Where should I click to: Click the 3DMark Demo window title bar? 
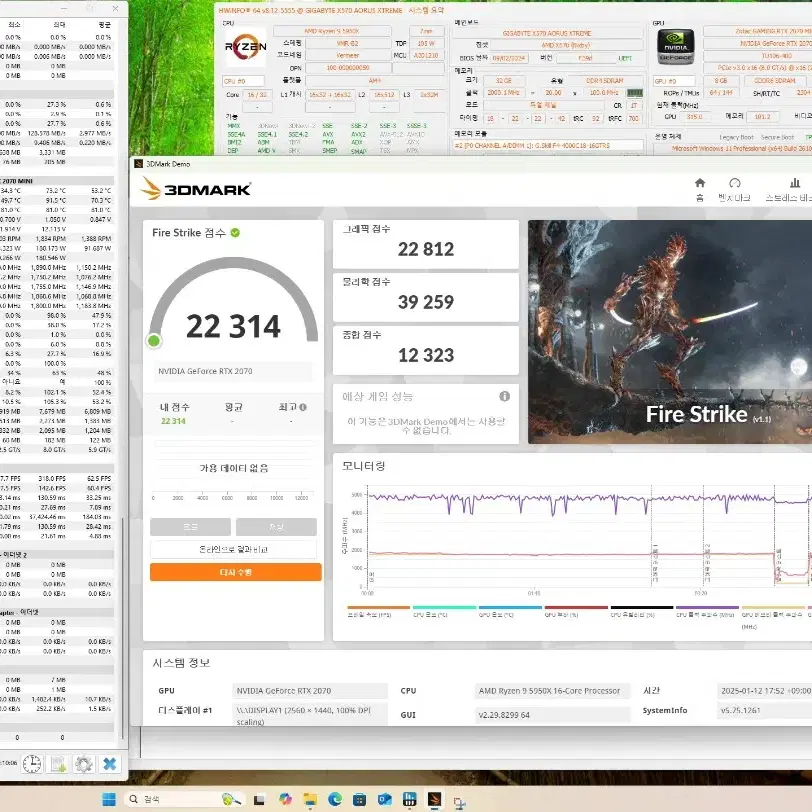pos(471,164)
